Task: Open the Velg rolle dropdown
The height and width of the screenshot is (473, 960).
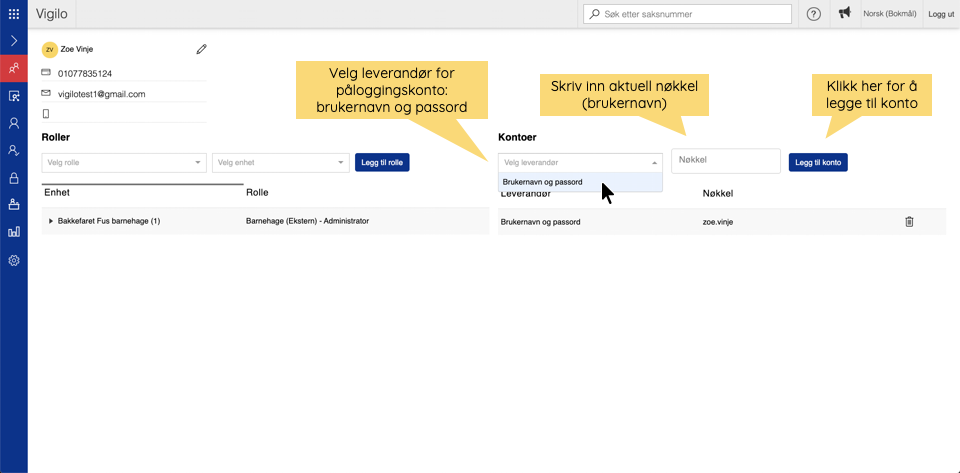Action: [124, 162]
